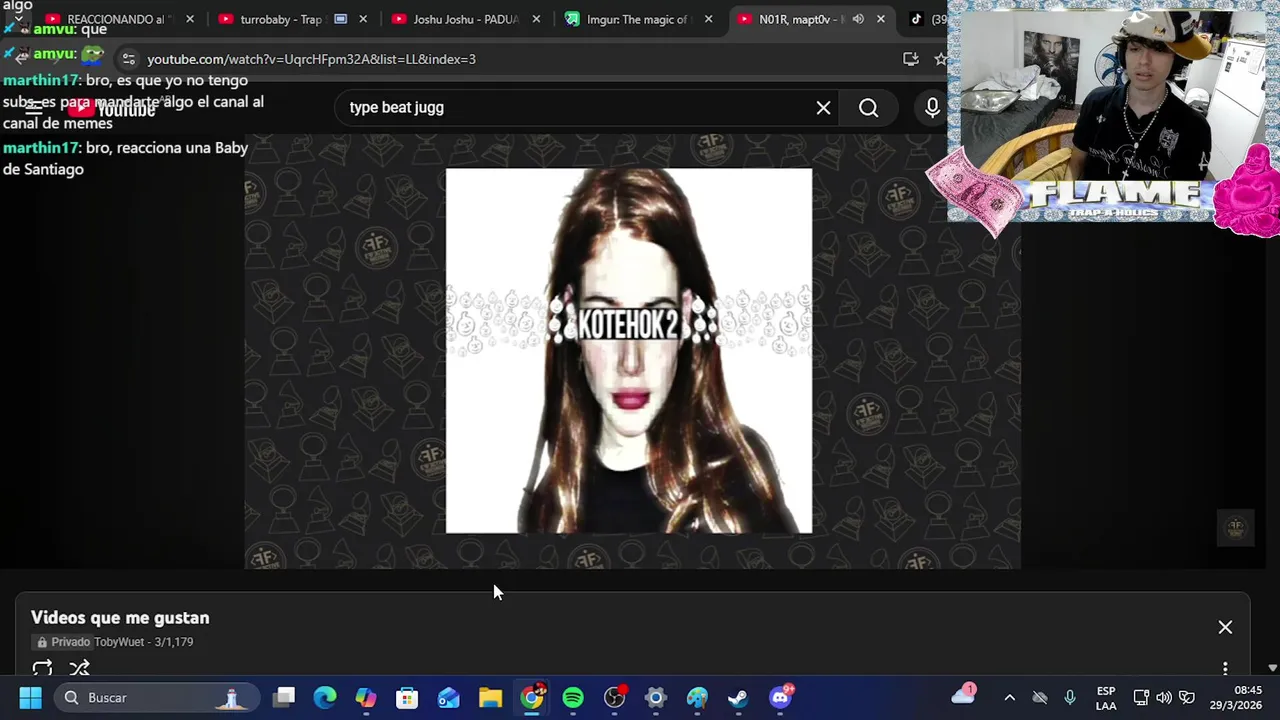Open the weather cloud notification in the tray

coord(963,696)
